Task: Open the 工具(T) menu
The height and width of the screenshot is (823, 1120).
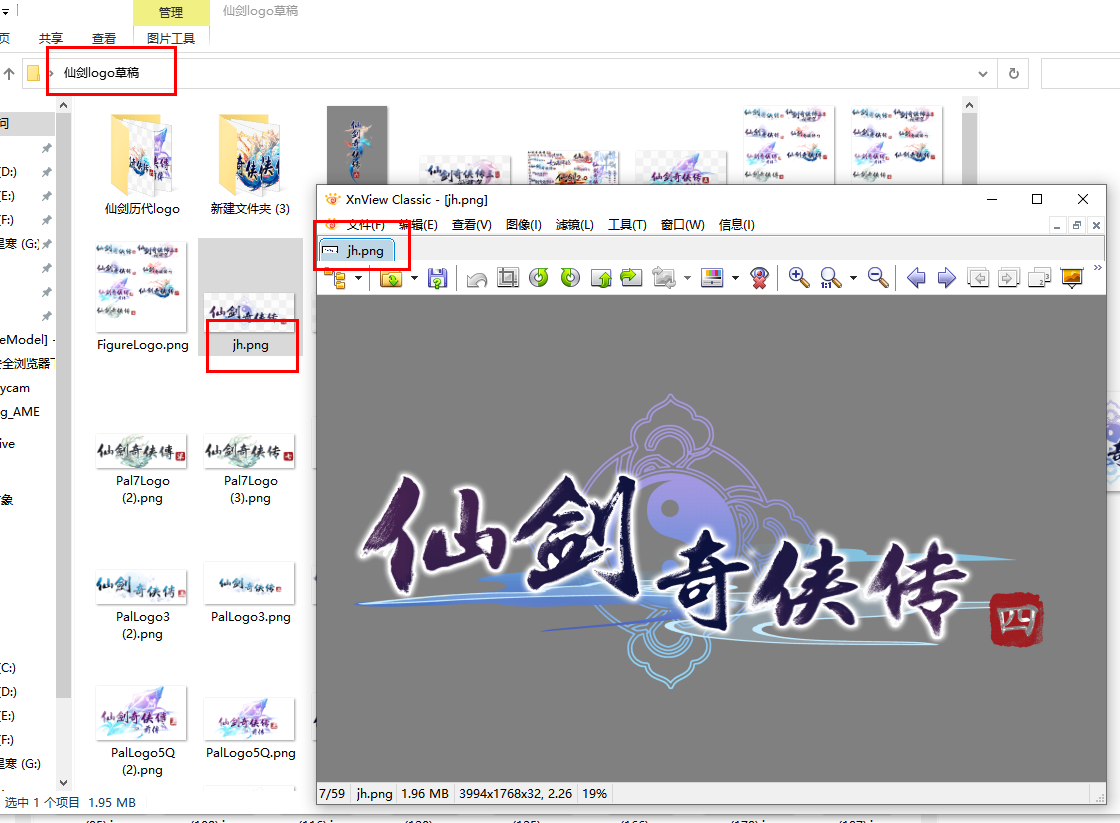Action: point(627,225)
